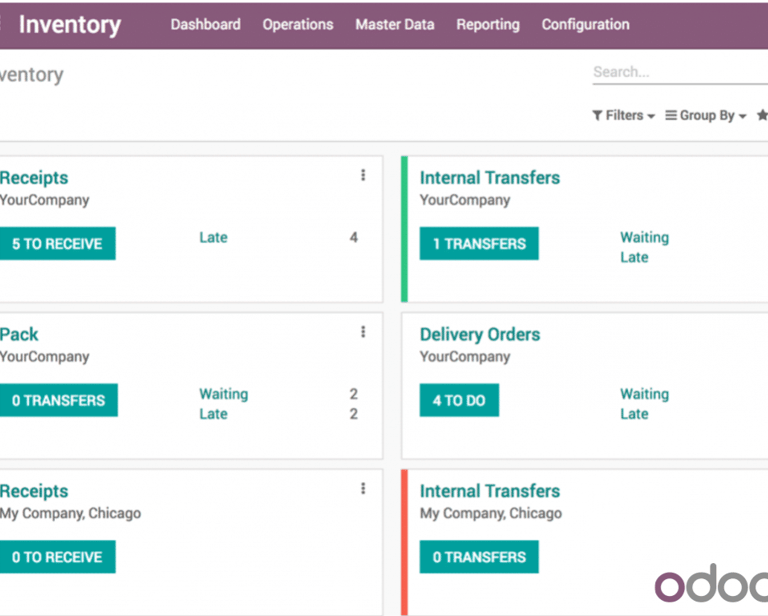This screenshot has height=616, width=768.
Task: Open Internal Transfers YourCompany card title
Action: (x=490, y=178)
